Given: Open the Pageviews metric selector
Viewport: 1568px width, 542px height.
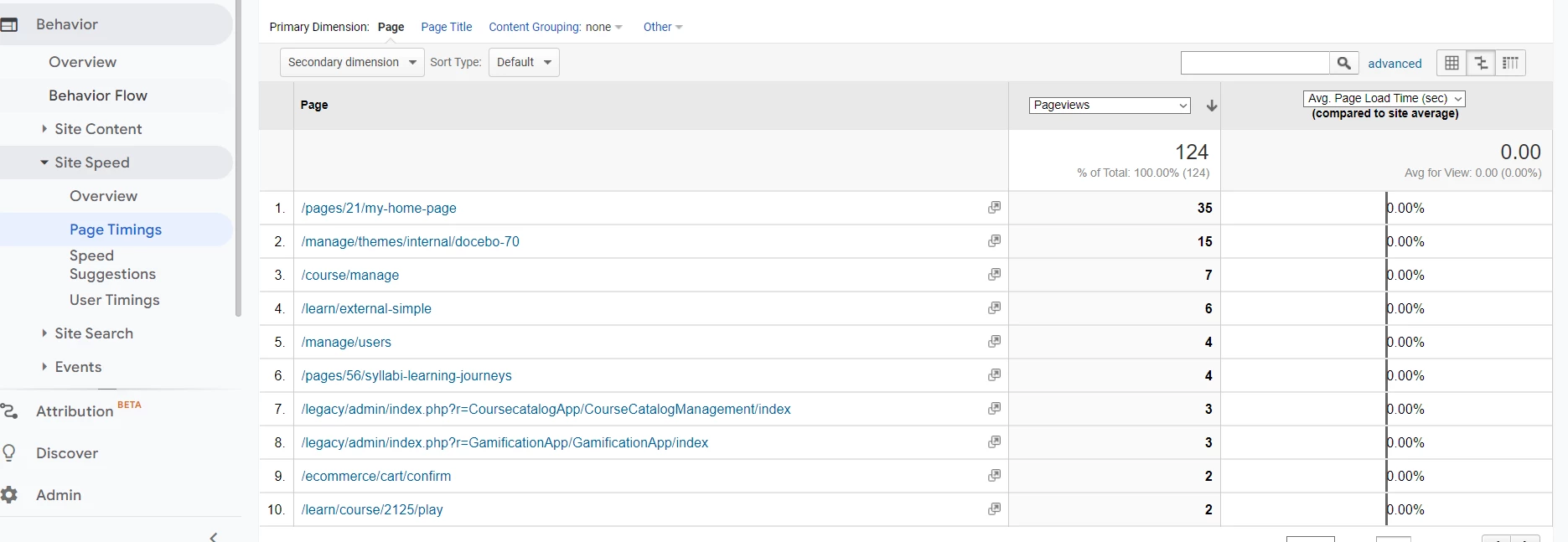Looking at the screenshot, I should [1110, 106].
